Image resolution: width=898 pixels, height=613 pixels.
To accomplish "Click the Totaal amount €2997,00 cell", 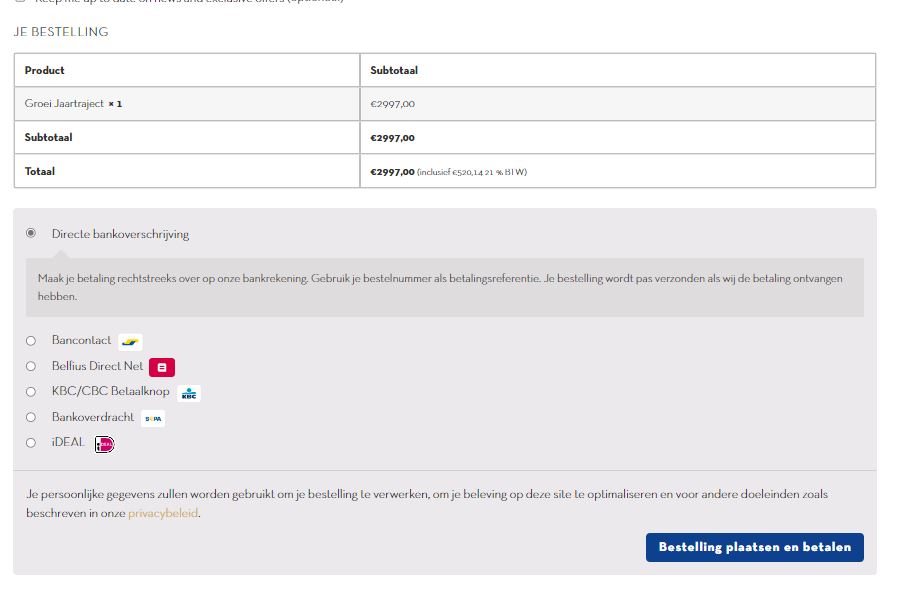I will (x=392, y=172).
